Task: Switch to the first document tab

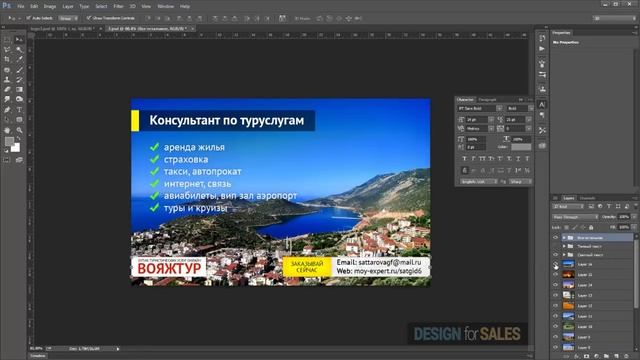Action: click(x=62, y=29)
